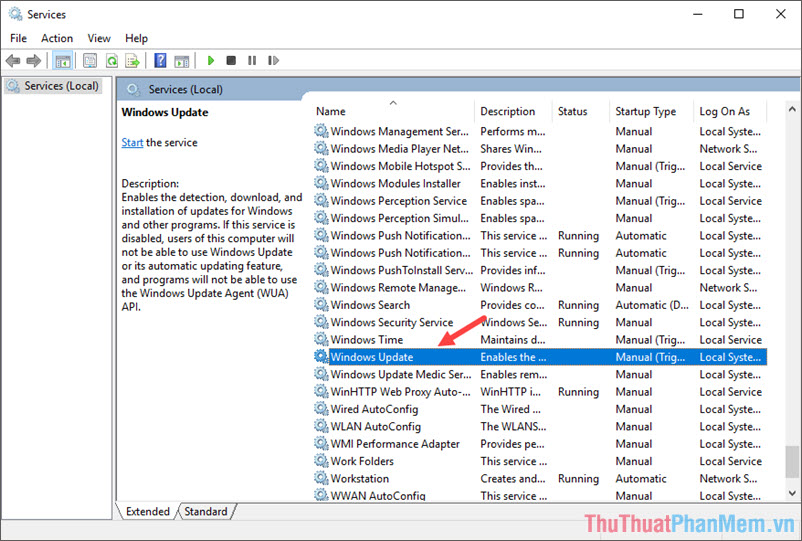The height and width of the screenshot is (541, 802).
Task: Start the service with green play icon
Action: [x=211, y=60]
